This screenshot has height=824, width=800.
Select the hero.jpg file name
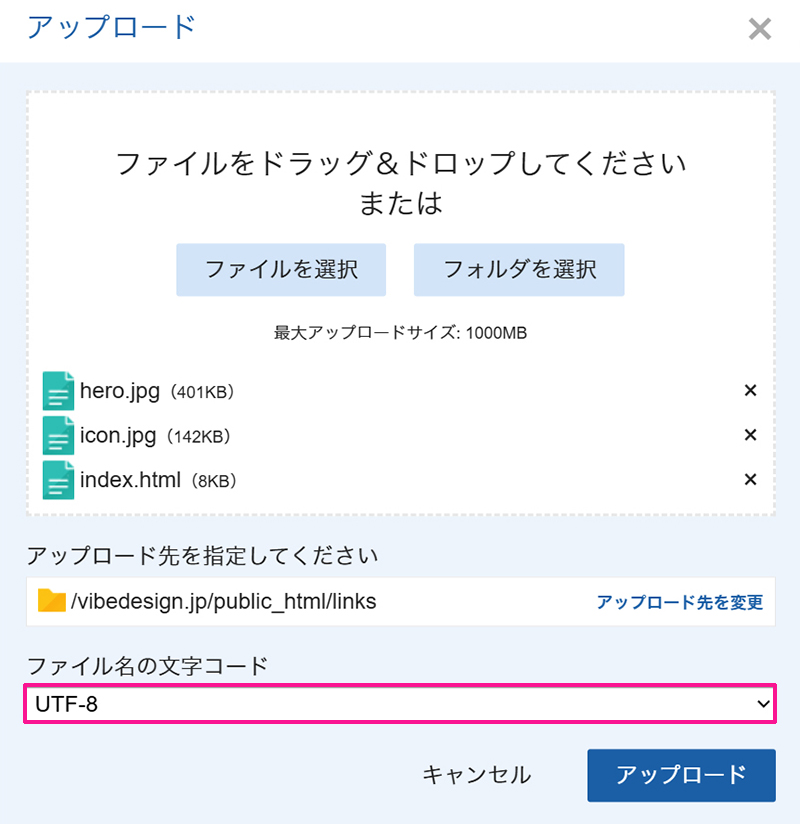click(x=120, y=391)
